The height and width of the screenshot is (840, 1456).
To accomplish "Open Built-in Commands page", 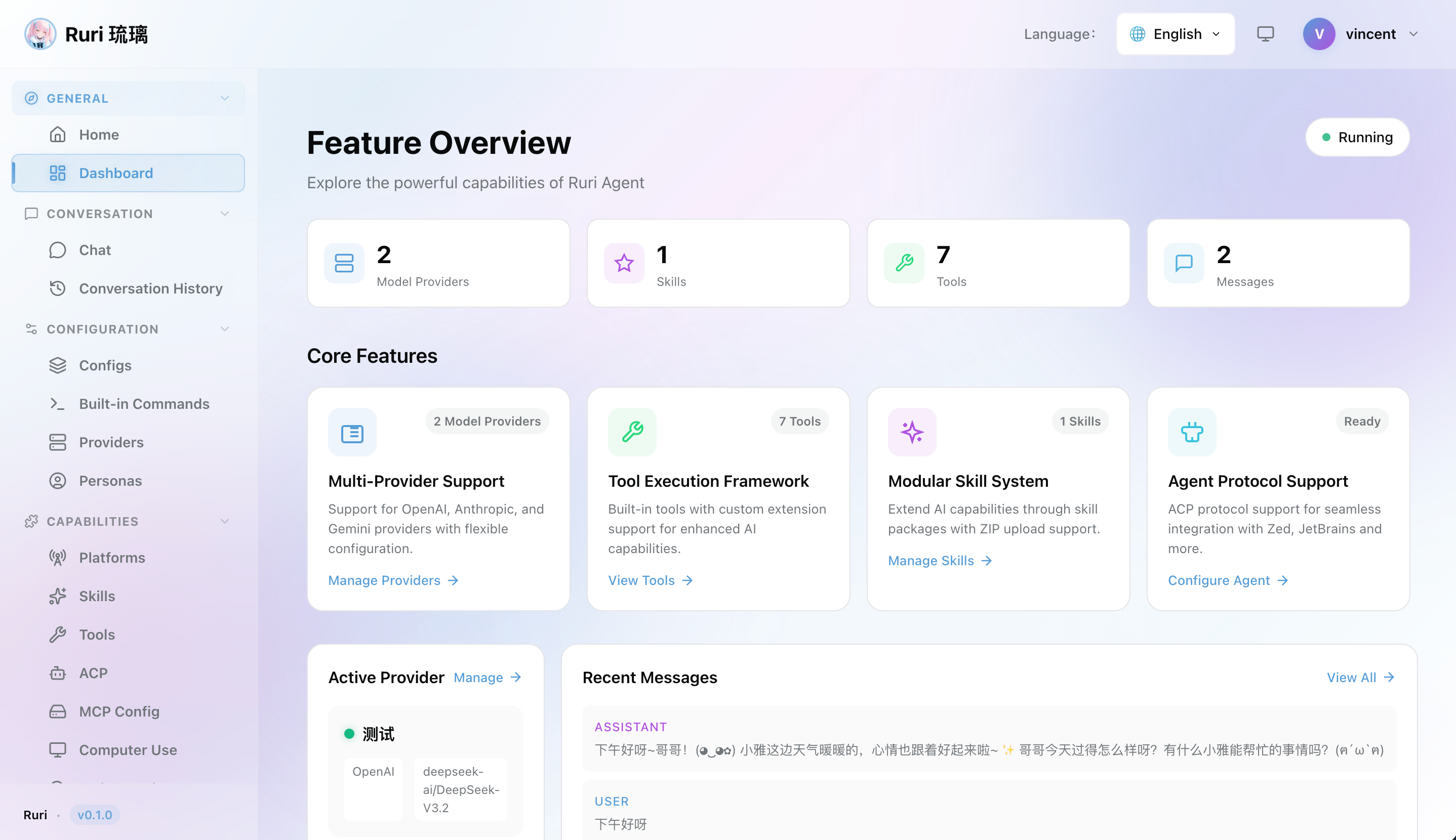I will [128, 404].
